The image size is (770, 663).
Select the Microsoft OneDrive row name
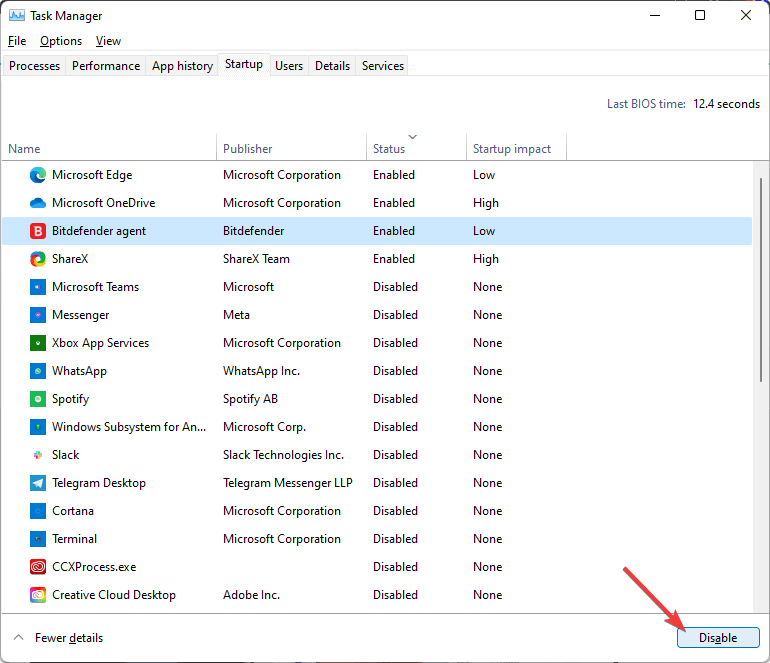click(104, 203)
